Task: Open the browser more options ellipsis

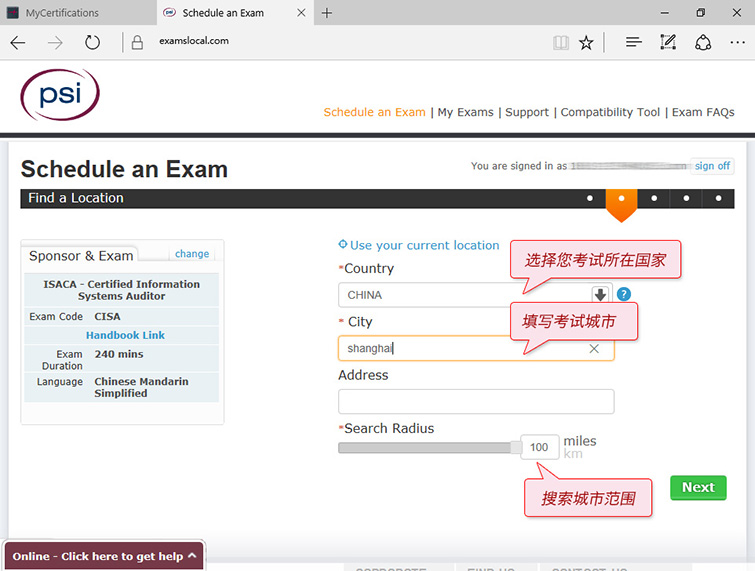Action: 737,43
